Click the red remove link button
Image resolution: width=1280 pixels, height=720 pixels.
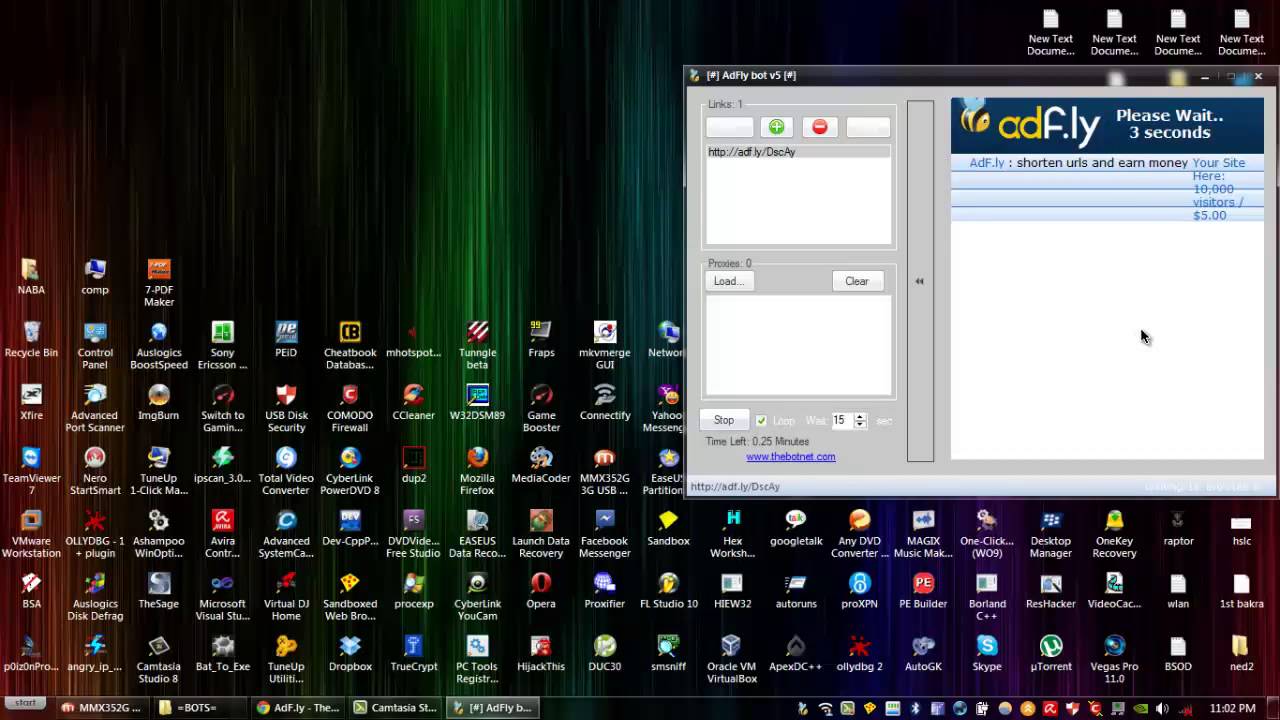click(819, 127)
